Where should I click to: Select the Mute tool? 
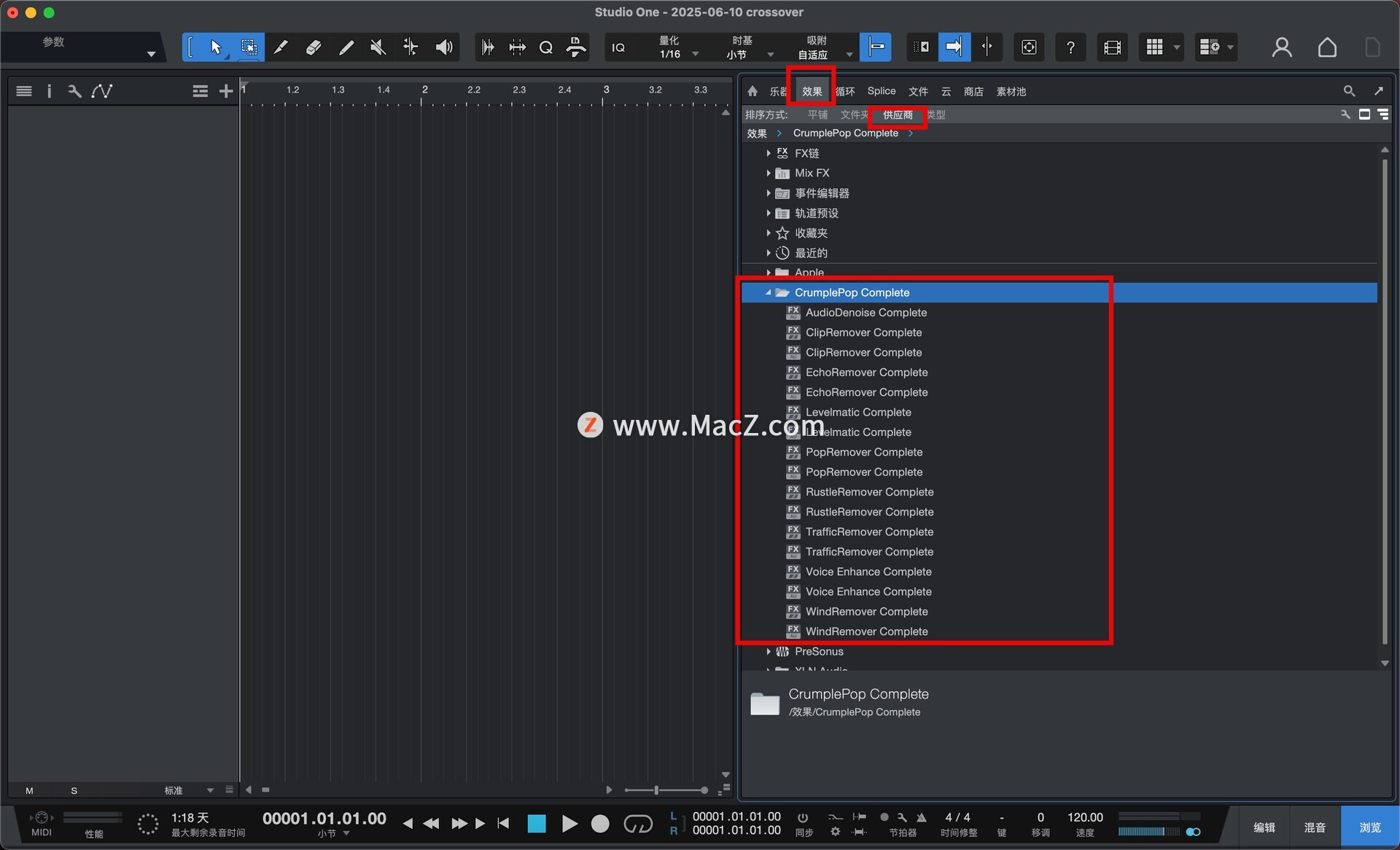click(x=378, y=47)
